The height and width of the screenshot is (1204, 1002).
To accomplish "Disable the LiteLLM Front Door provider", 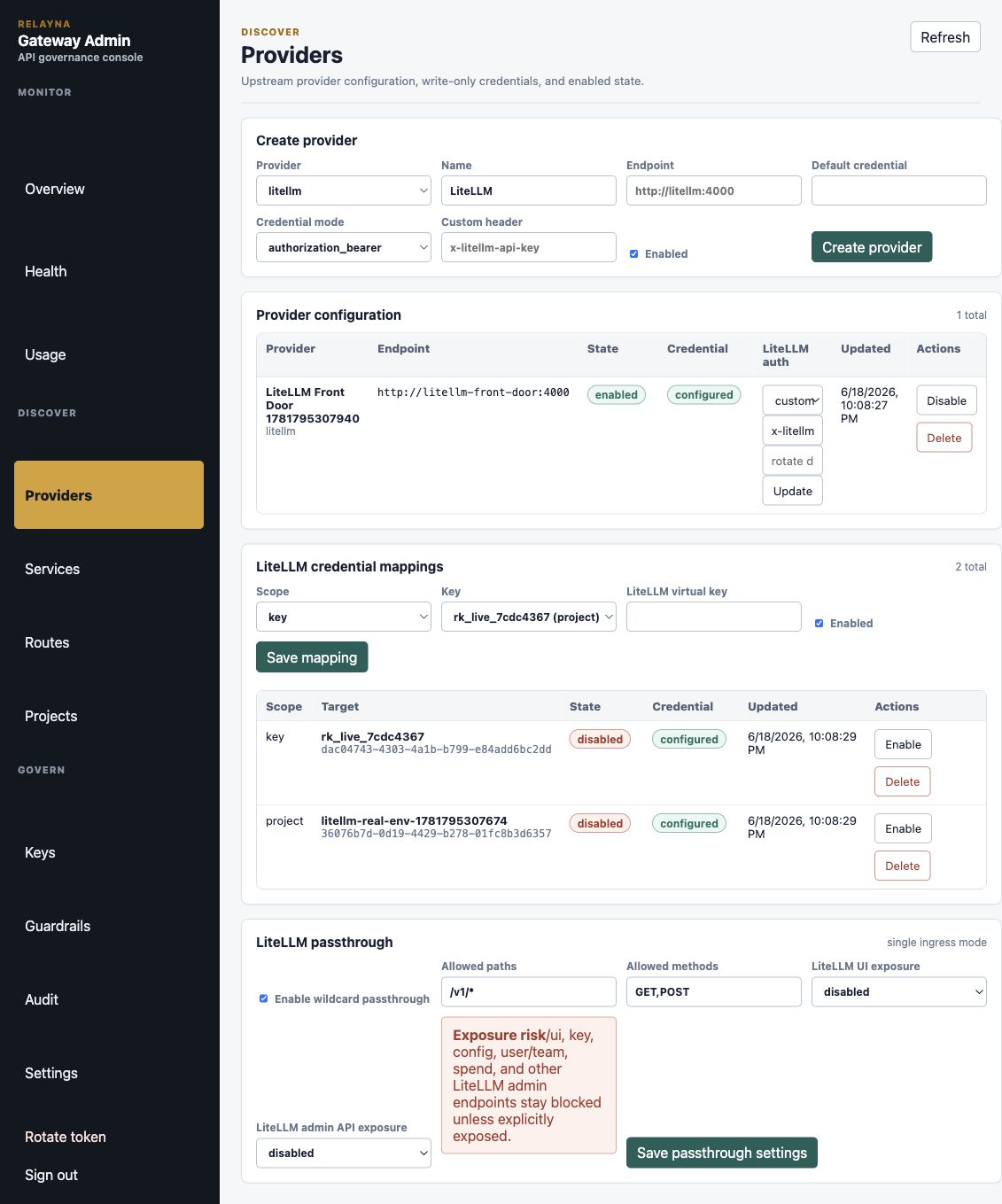I will tap(947, 400).
